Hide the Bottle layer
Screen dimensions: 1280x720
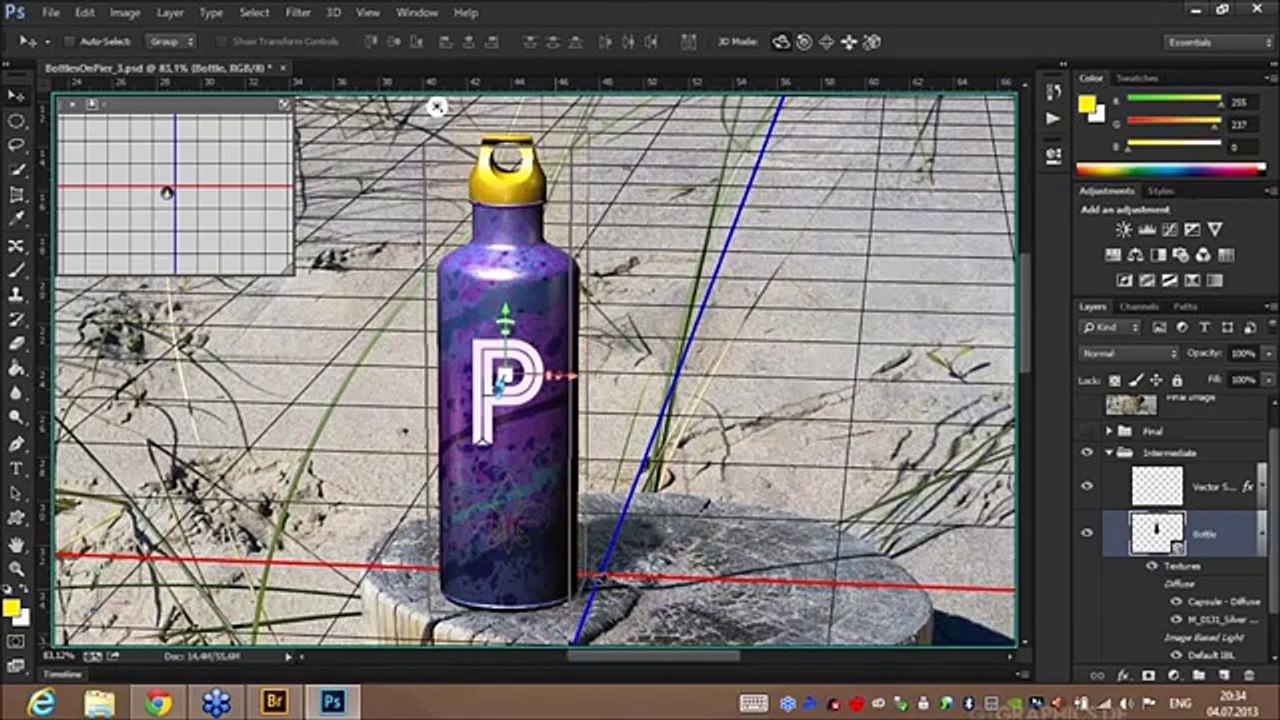(x=1087, y=533)
